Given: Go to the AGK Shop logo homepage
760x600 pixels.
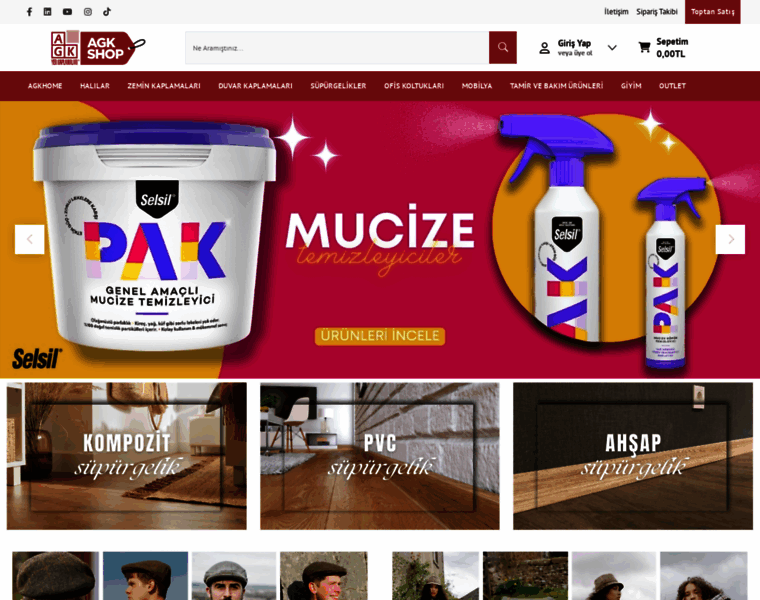Looking at the screenshot, I should (98, 47).
